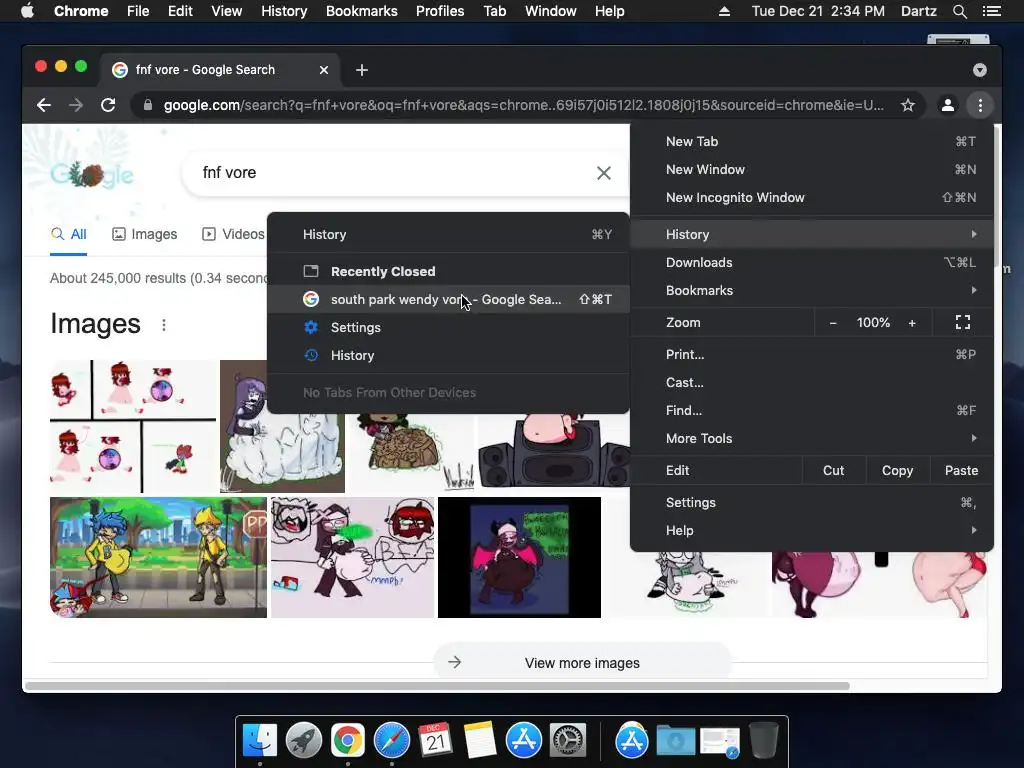Open the profile avatar icon

click(x=948, y=105)
